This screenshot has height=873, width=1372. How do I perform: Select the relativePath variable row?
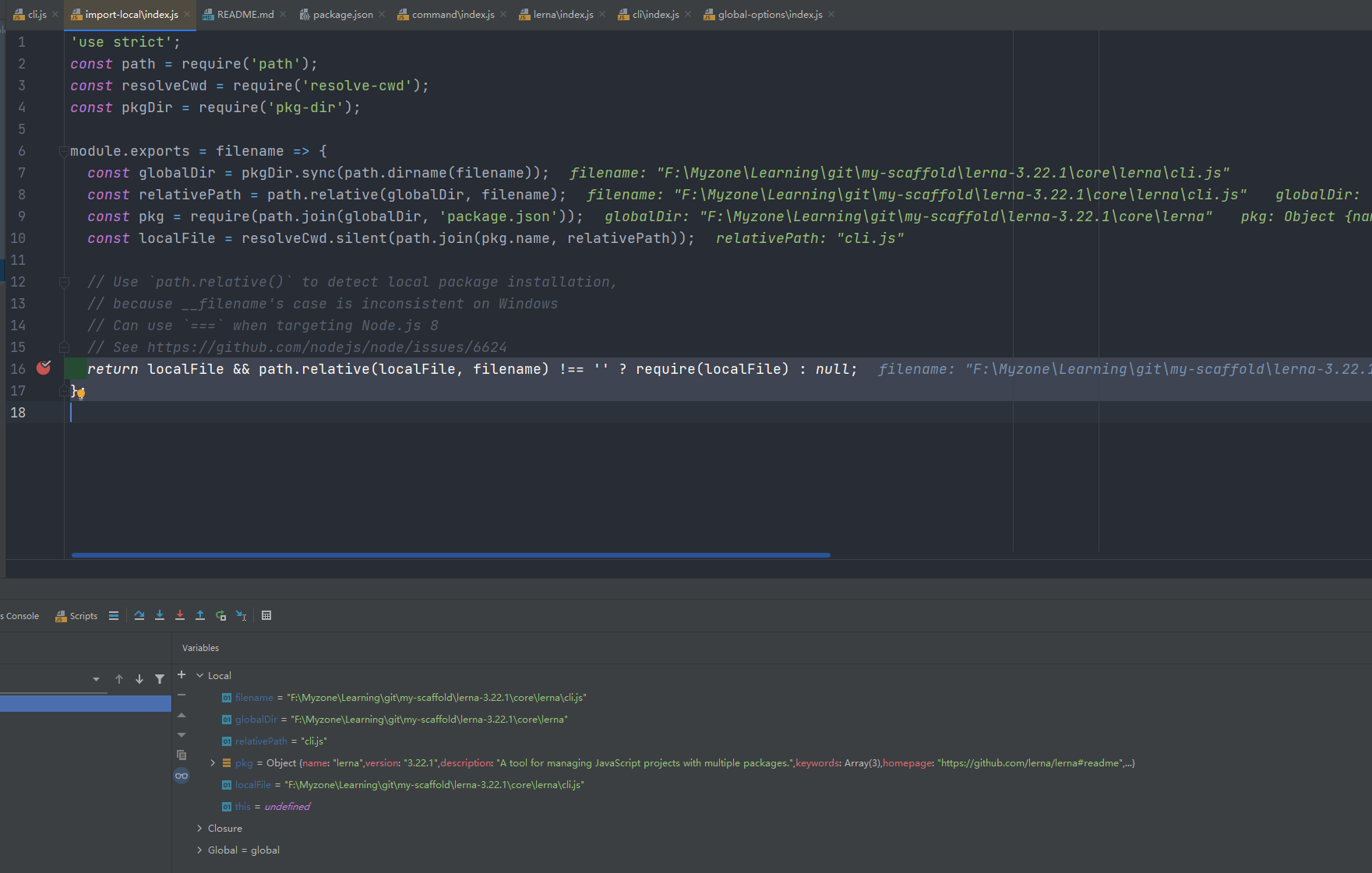point(771,741)
